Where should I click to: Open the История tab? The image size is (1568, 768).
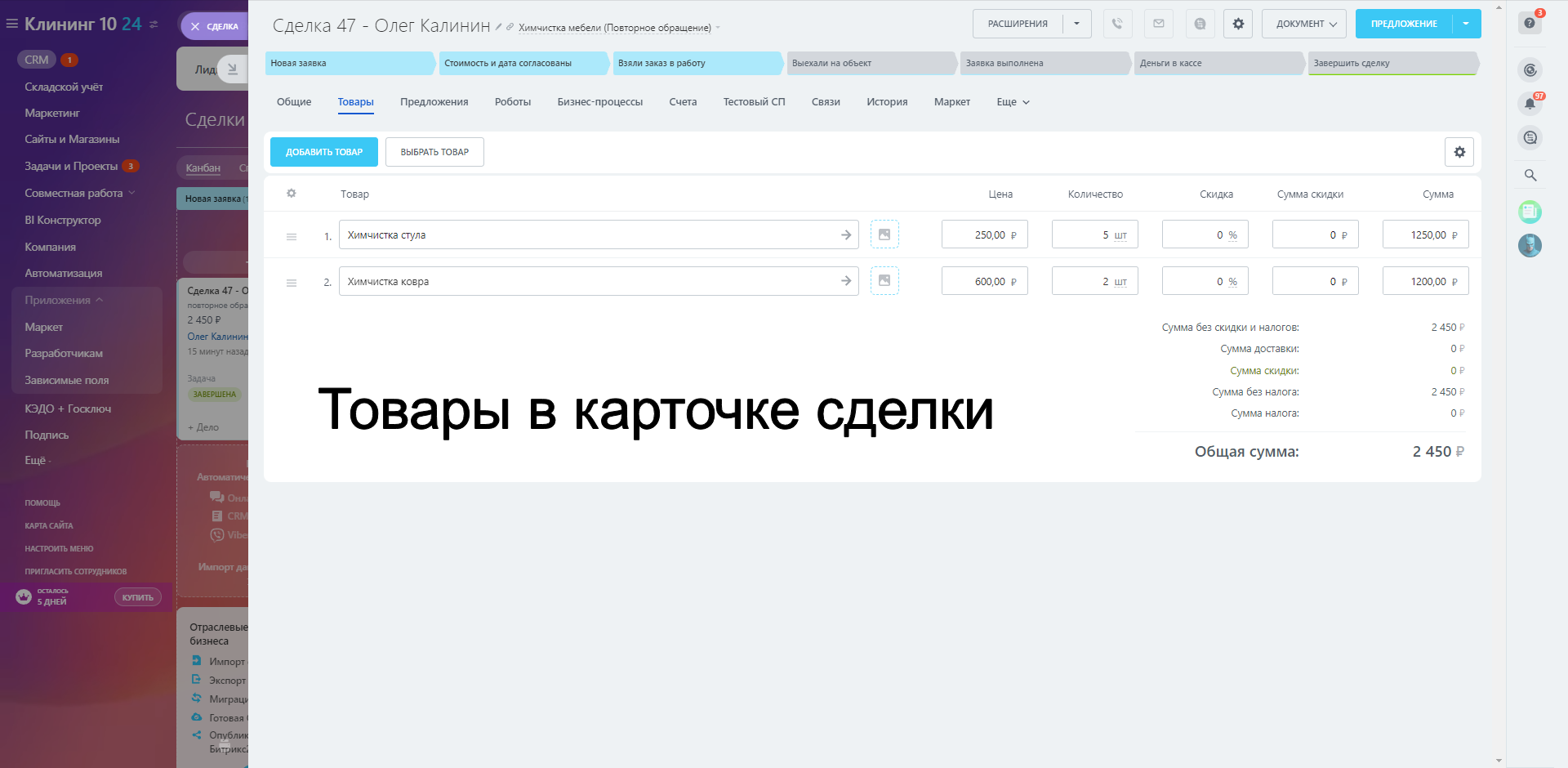(887, 102)
